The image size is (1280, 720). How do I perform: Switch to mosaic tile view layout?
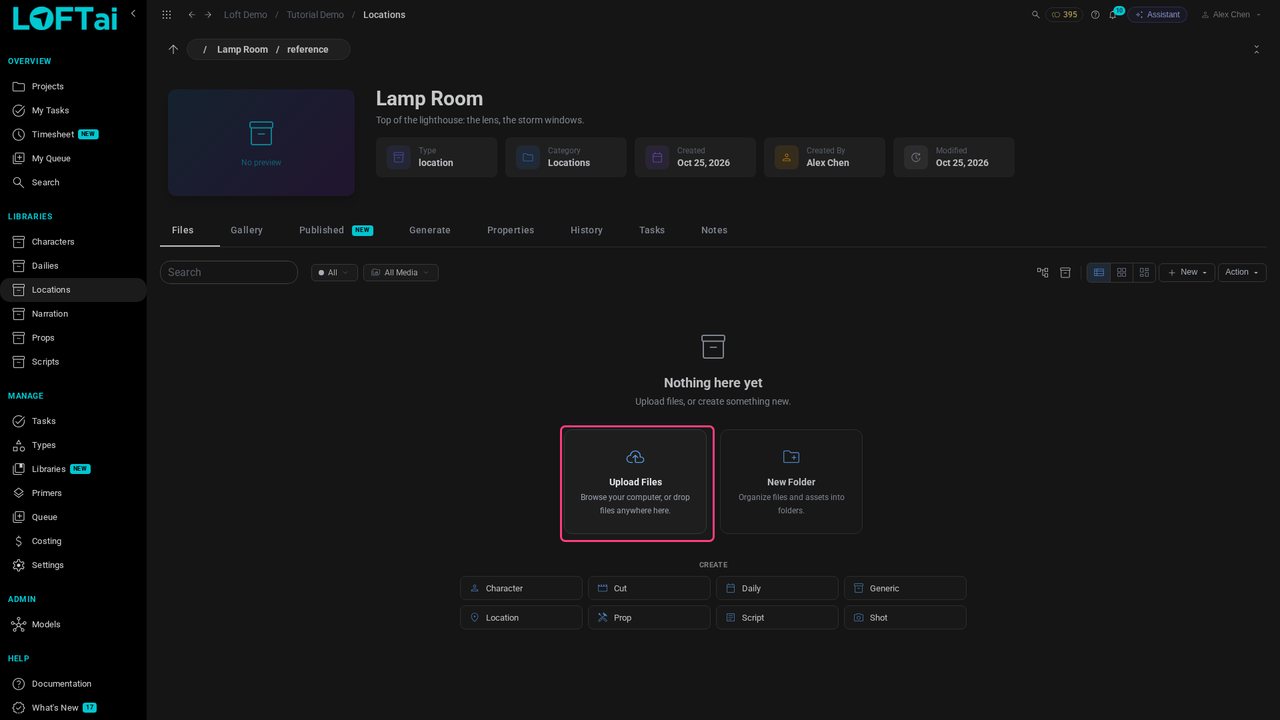click(1145, 272)
